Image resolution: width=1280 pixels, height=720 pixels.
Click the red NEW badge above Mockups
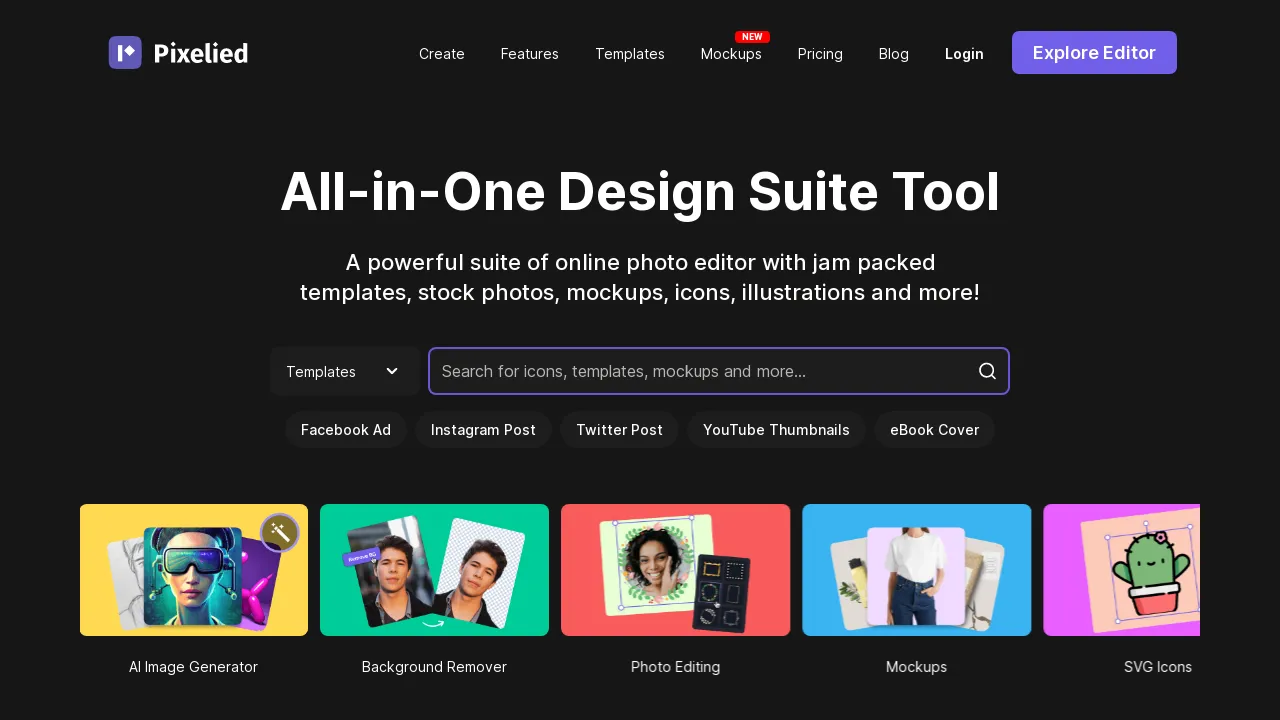[x=752, y=37]
